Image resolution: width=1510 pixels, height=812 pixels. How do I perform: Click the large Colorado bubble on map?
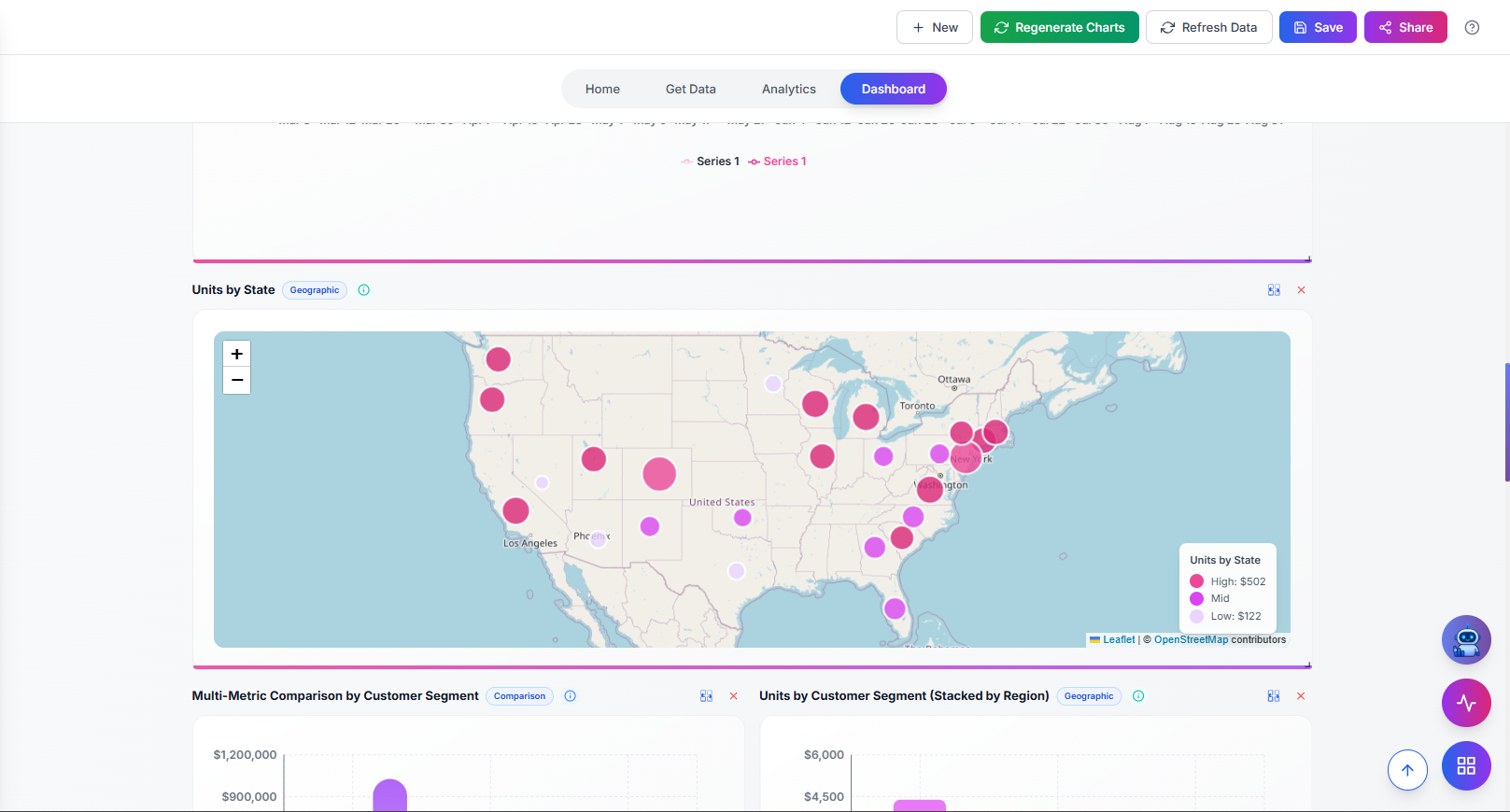click(x=659, y=474)
